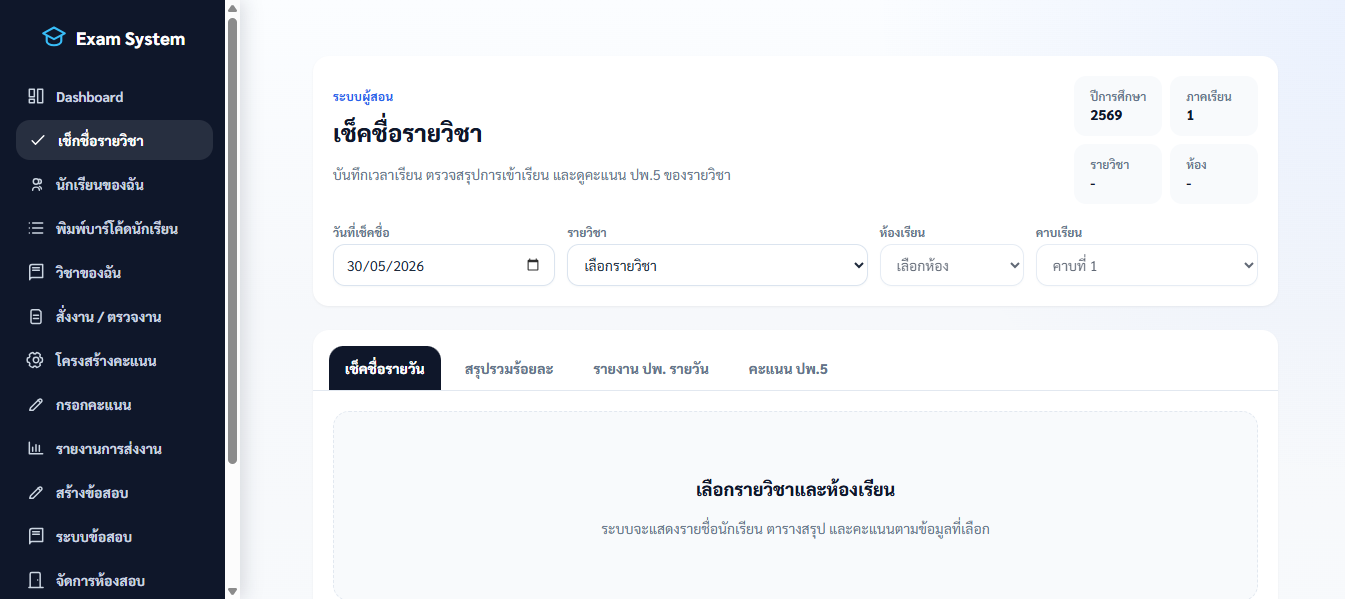Go to โครงสร้างคะแนน page

(x=114, y=361)
